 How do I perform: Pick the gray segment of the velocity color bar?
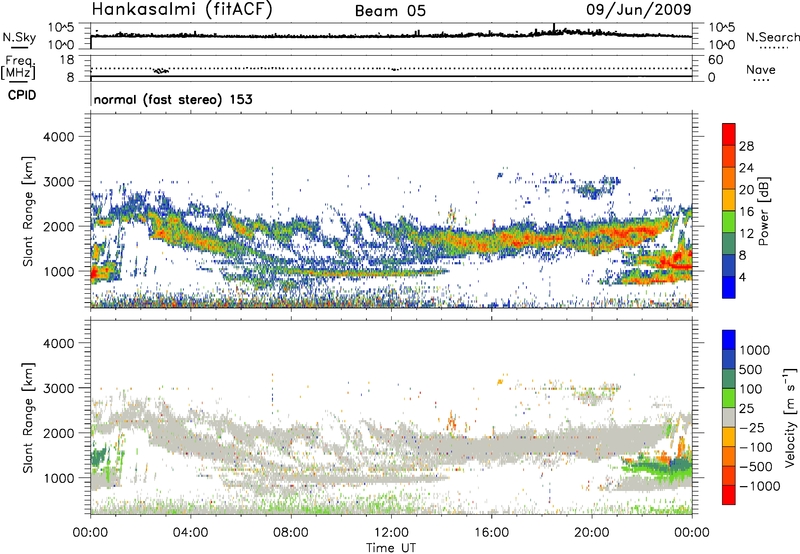(x=729, y=417)
